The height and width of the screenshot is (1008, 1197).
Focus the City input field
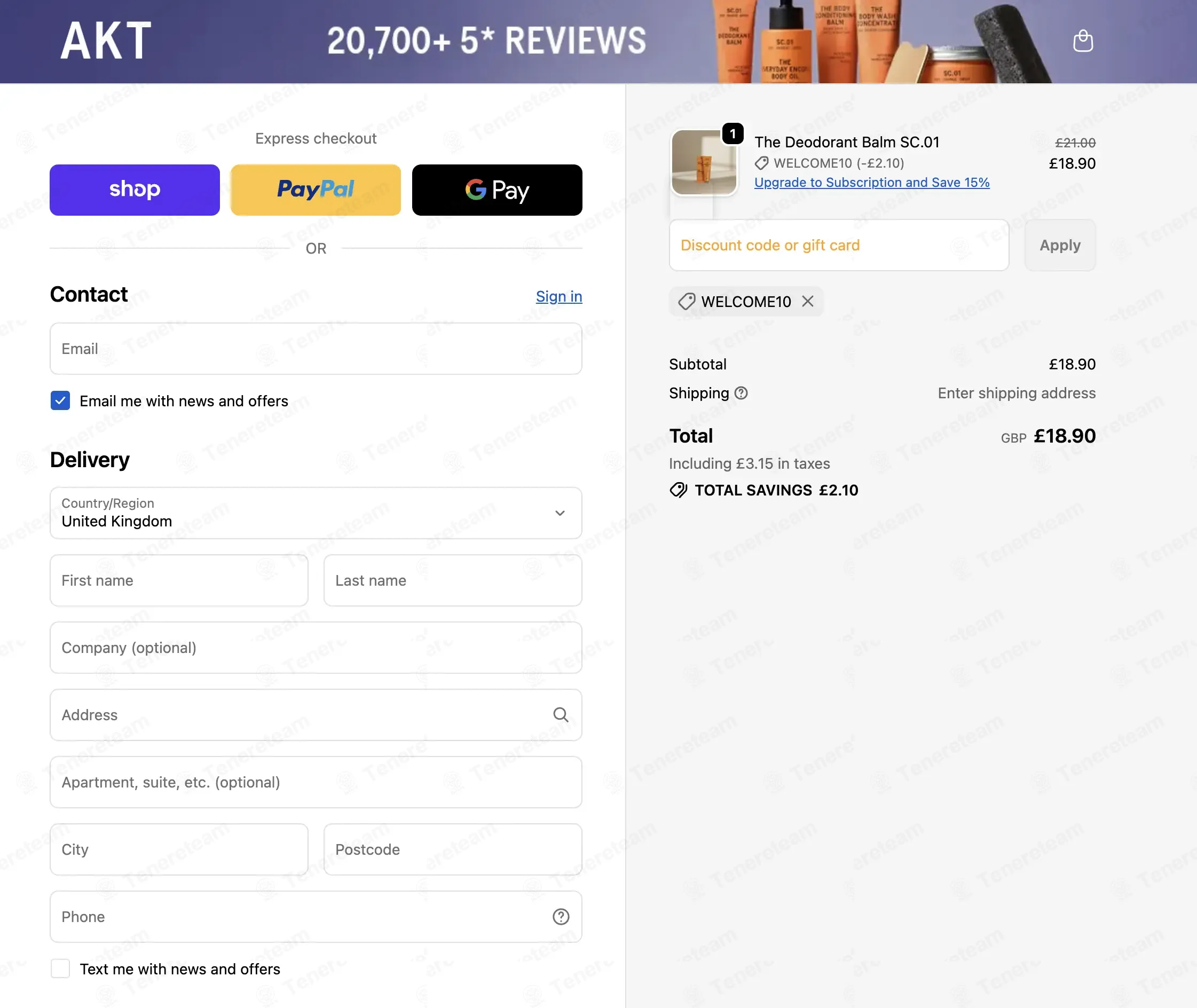point(179,849)
